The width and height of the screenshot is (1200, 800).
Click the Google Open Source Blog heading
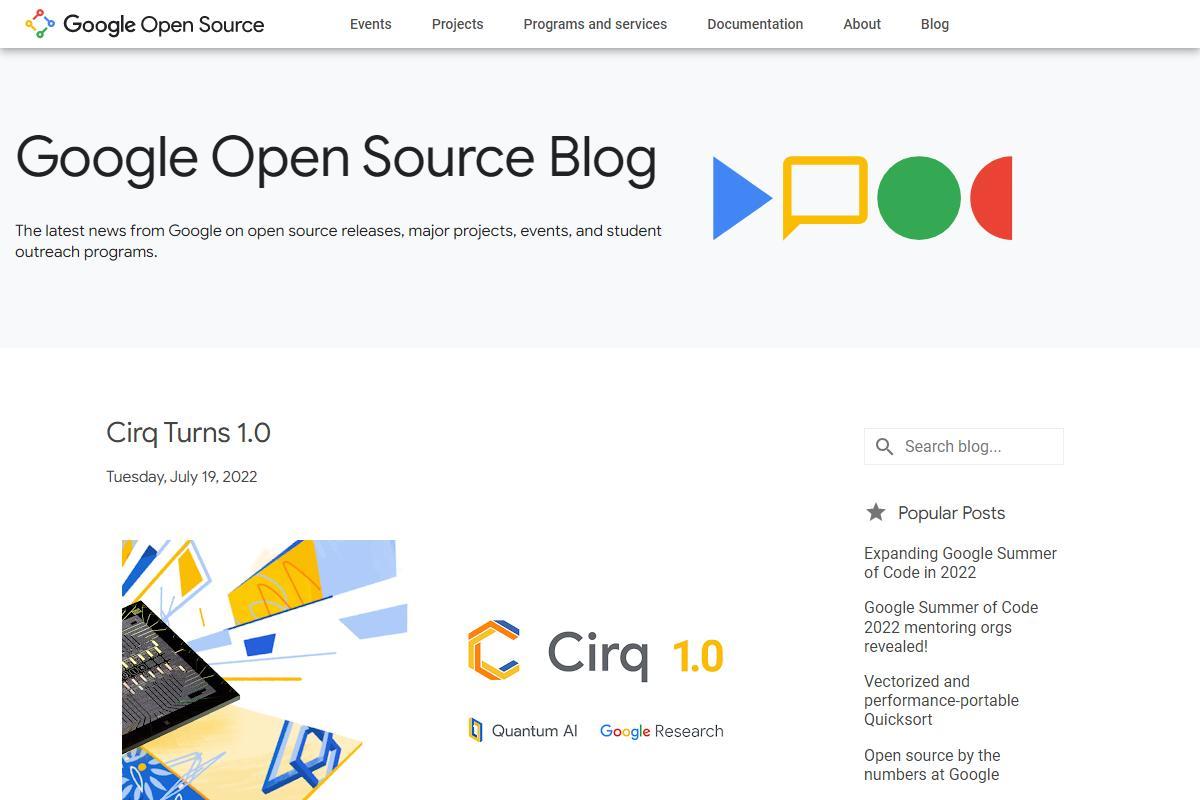point(336,160)
